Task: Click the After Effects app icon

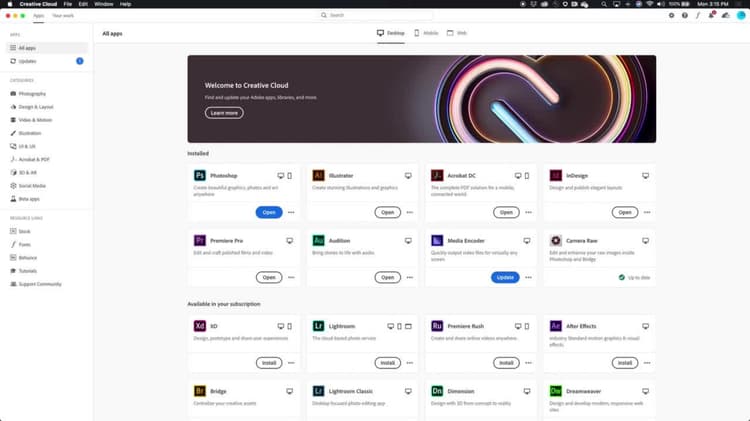Action: coord(555,326)
